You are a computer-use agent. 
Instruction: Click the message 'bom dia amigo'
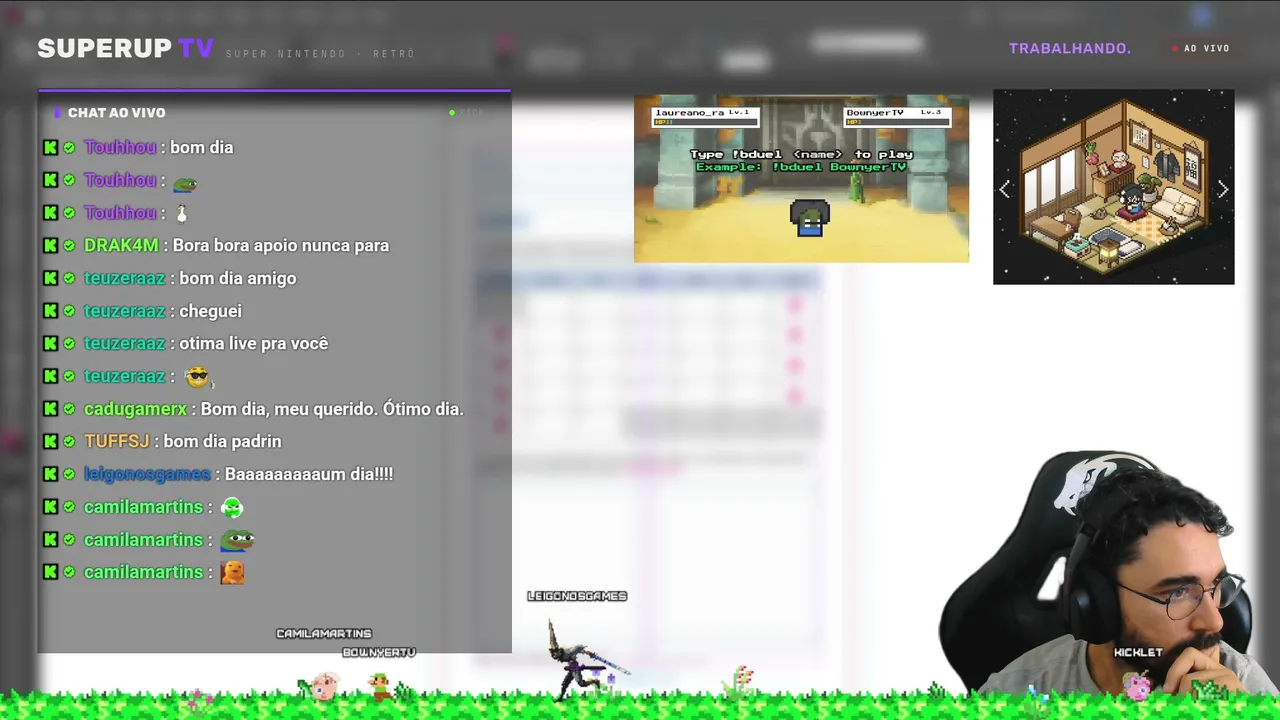238,278
